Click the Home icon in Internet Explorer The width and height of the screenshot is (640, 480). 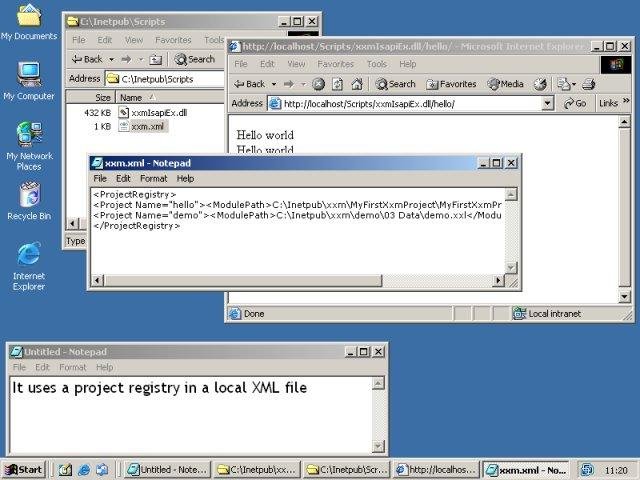357,84
